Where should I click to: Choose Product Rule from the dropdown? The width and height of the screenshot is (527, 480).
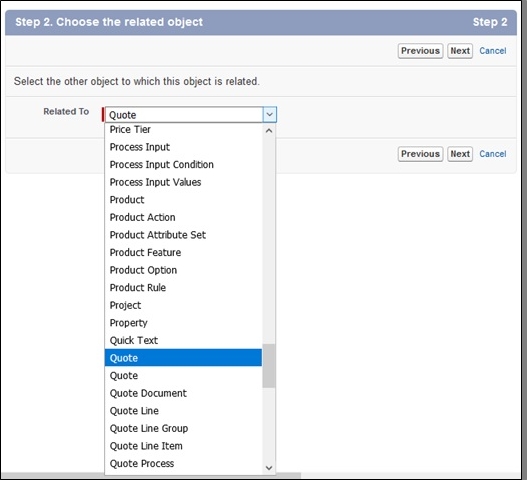coord(183,287)
